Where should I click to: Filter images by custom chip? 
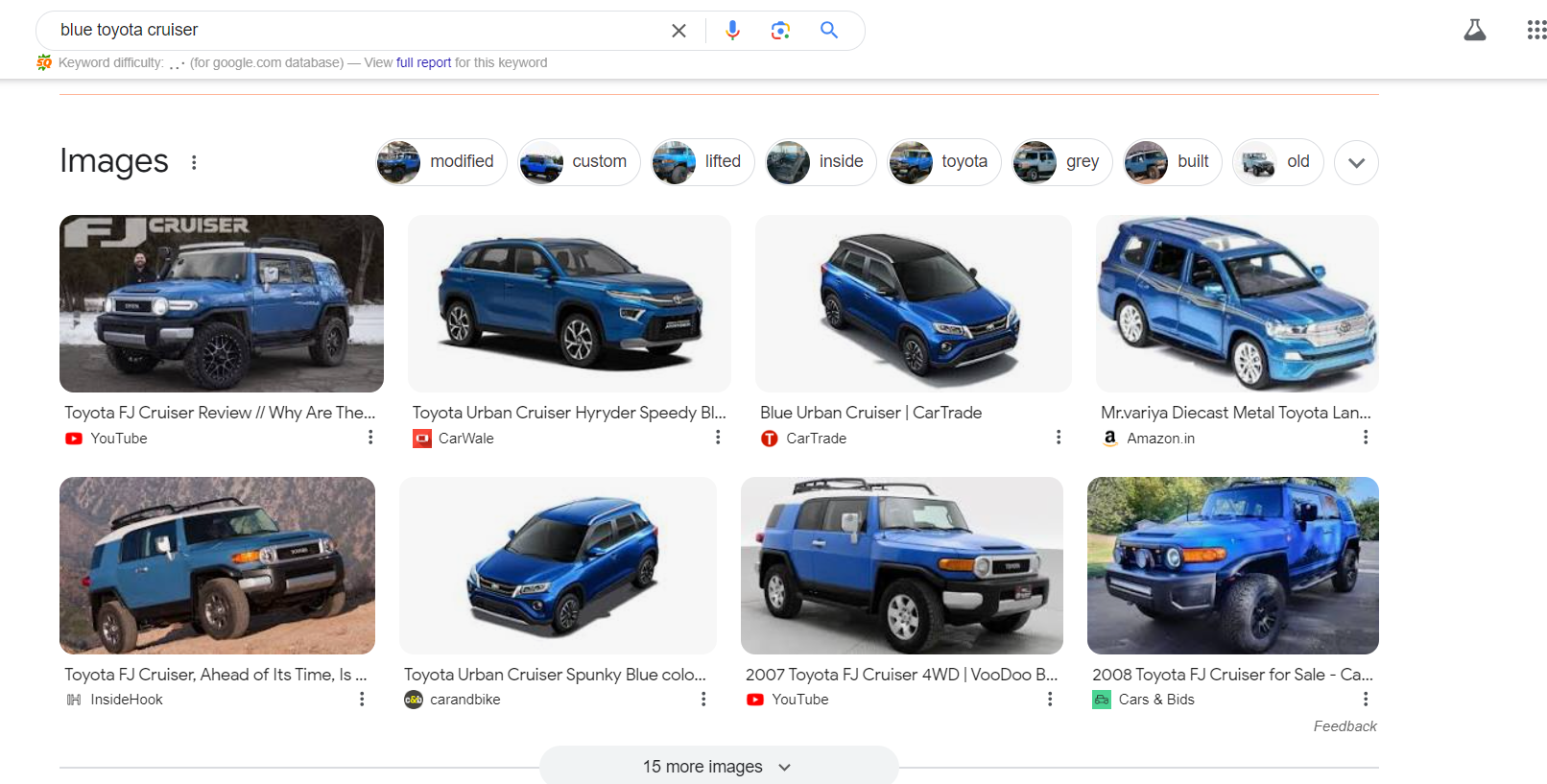(x=579, y=162)
